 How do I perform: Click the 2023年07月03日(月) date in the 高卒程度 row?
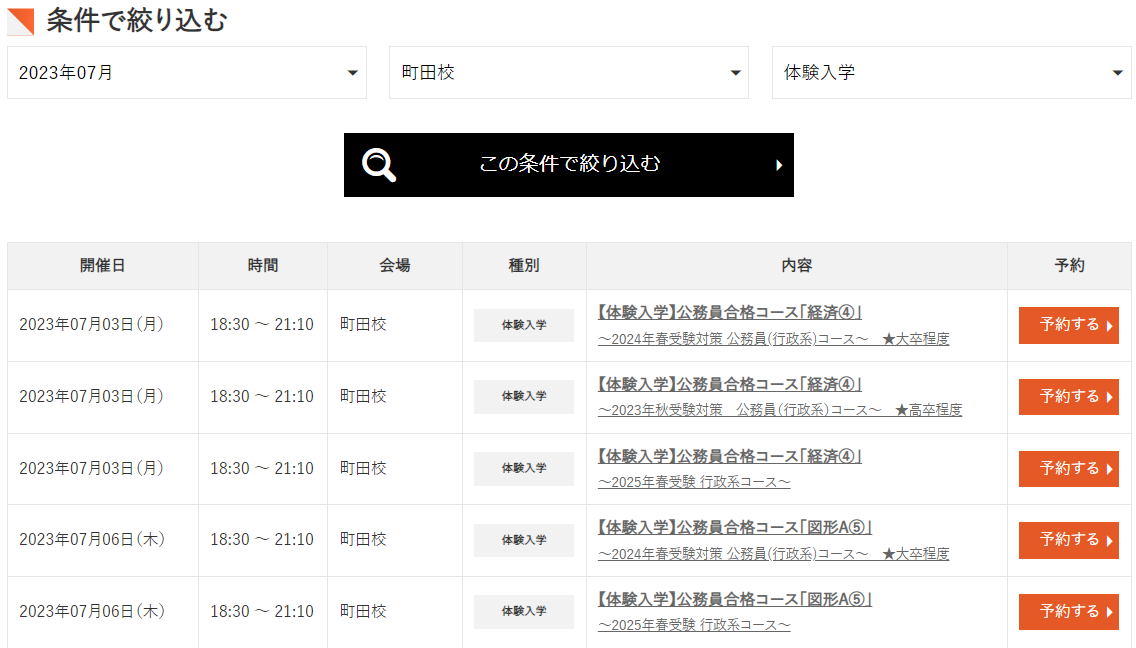(91, 396)
